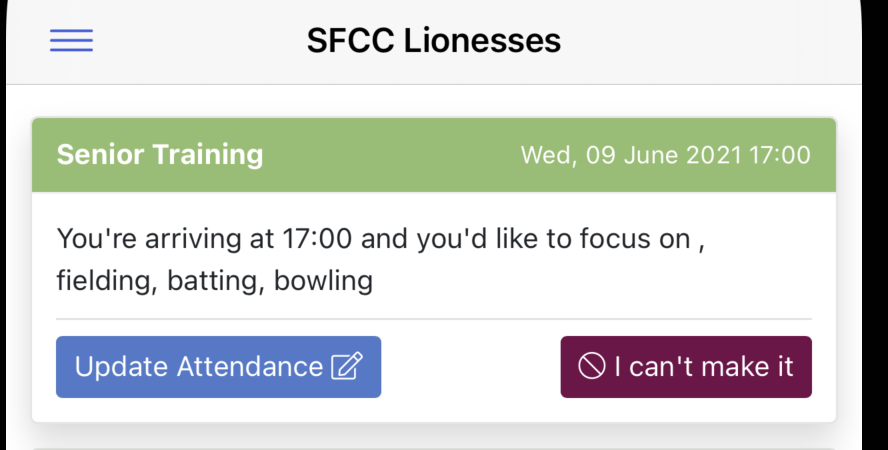Click the divider line above the action buttons
This screenshot has height=450, width=888.
pyautogui.click(x=434, y=319)
